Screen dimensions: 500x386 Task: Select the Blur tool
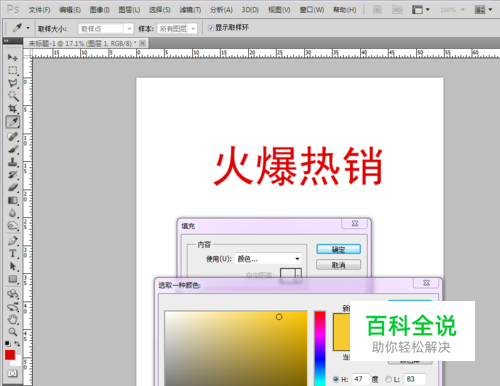coord(13,213)
